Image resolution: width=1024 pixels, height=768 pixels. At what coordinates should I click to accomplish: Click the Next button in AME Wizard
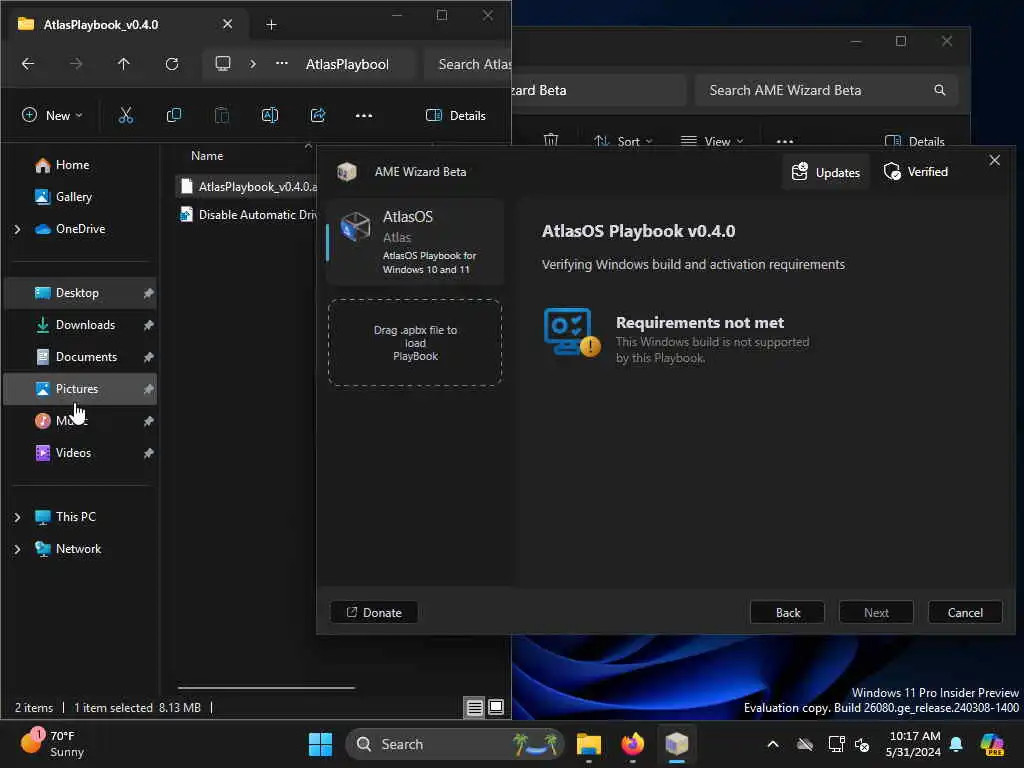click(x=876, y=613)
